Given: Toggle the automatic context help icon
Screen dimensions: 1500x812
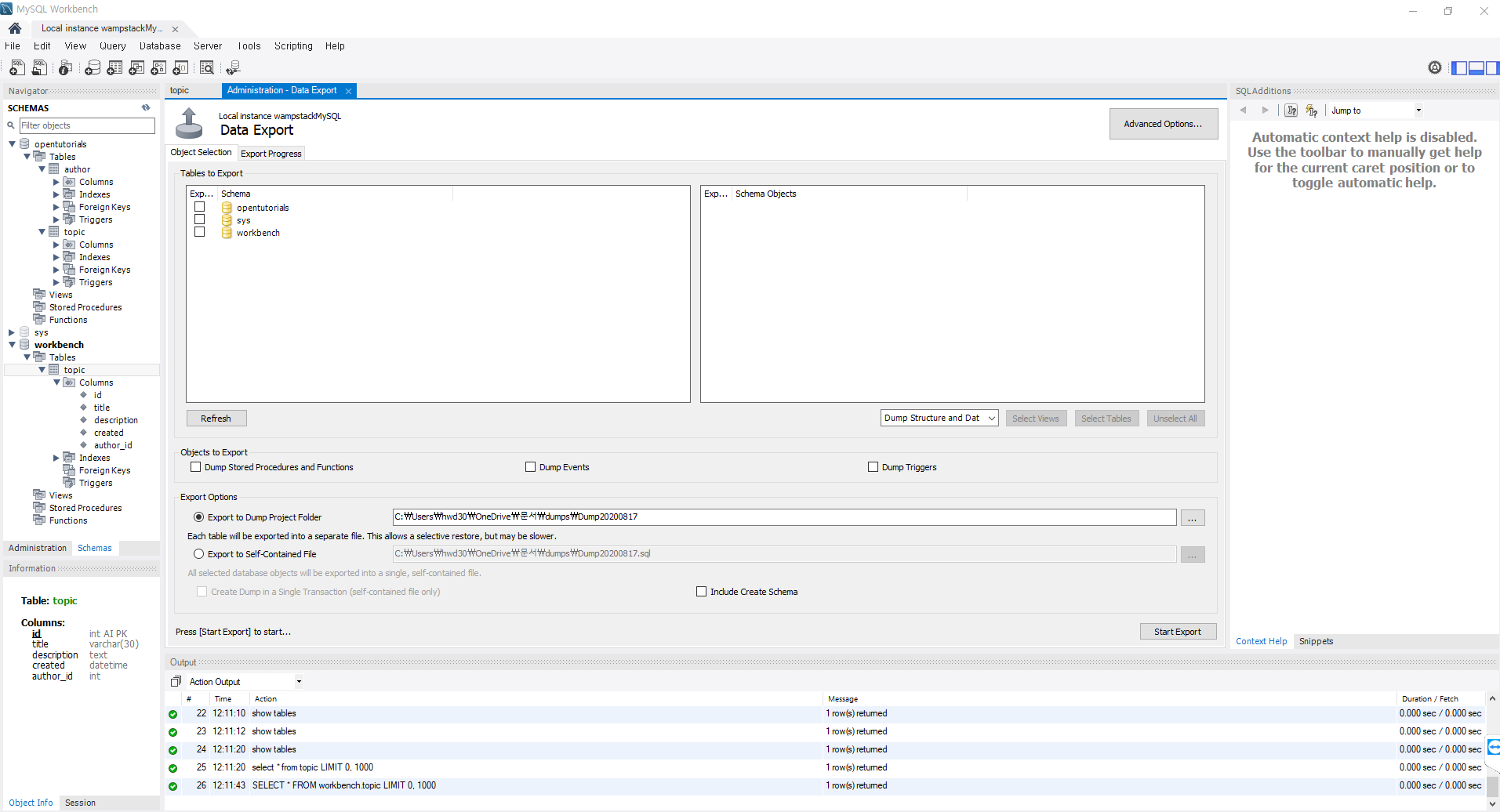Looking at the screenshot, I should (x=1311, y=111).
